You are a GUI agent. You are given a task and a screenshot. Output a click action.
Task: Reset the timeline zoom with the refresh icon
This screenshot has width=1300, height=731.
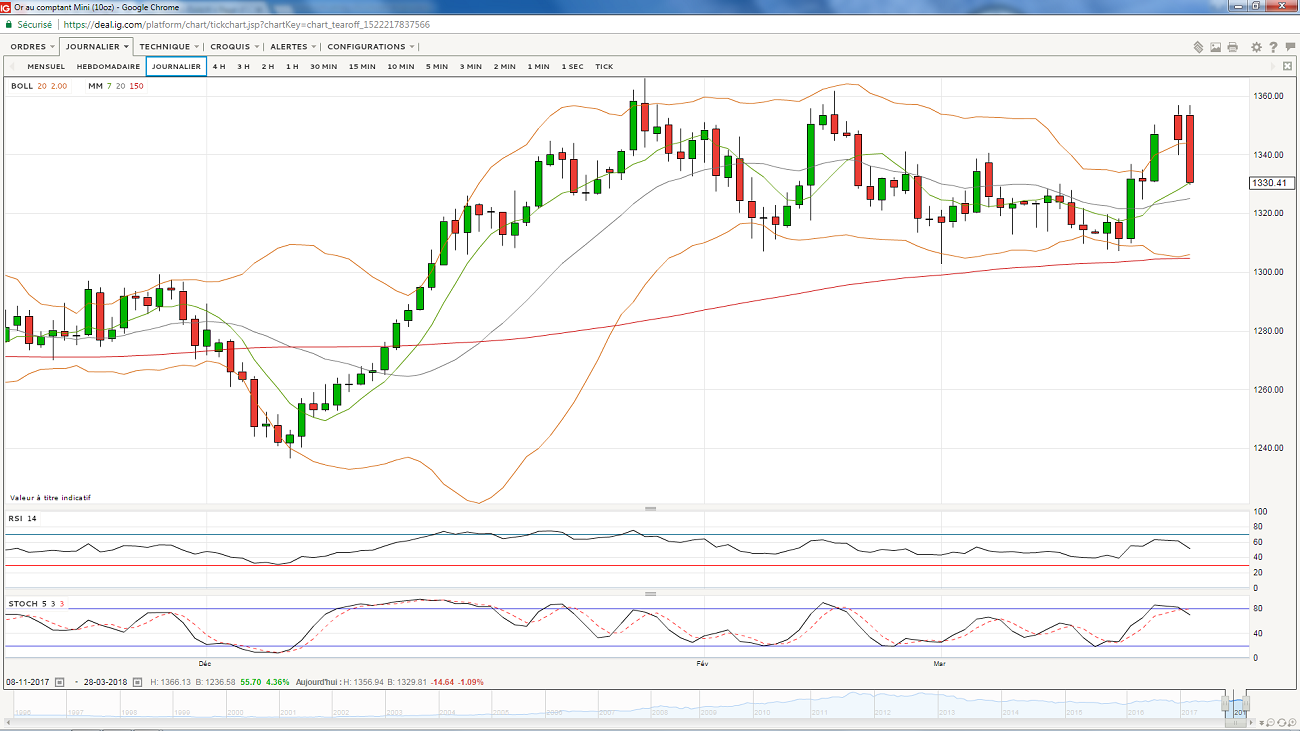1281,722
